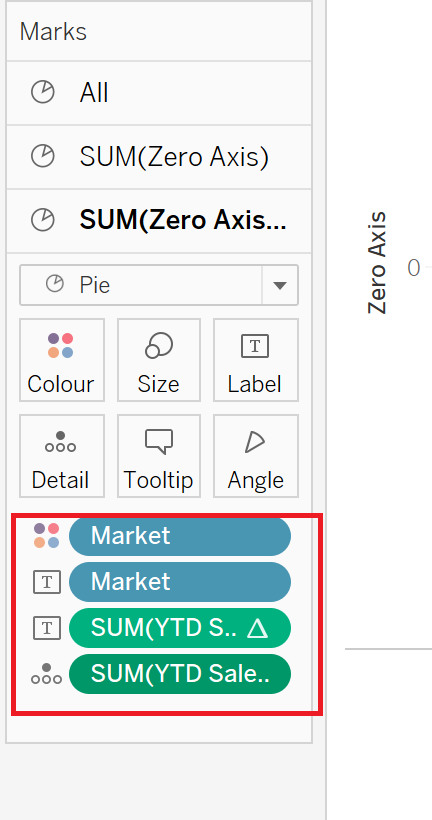Open the Detail marks card
The width and height of the screenshot is (432, 820).
62,456
